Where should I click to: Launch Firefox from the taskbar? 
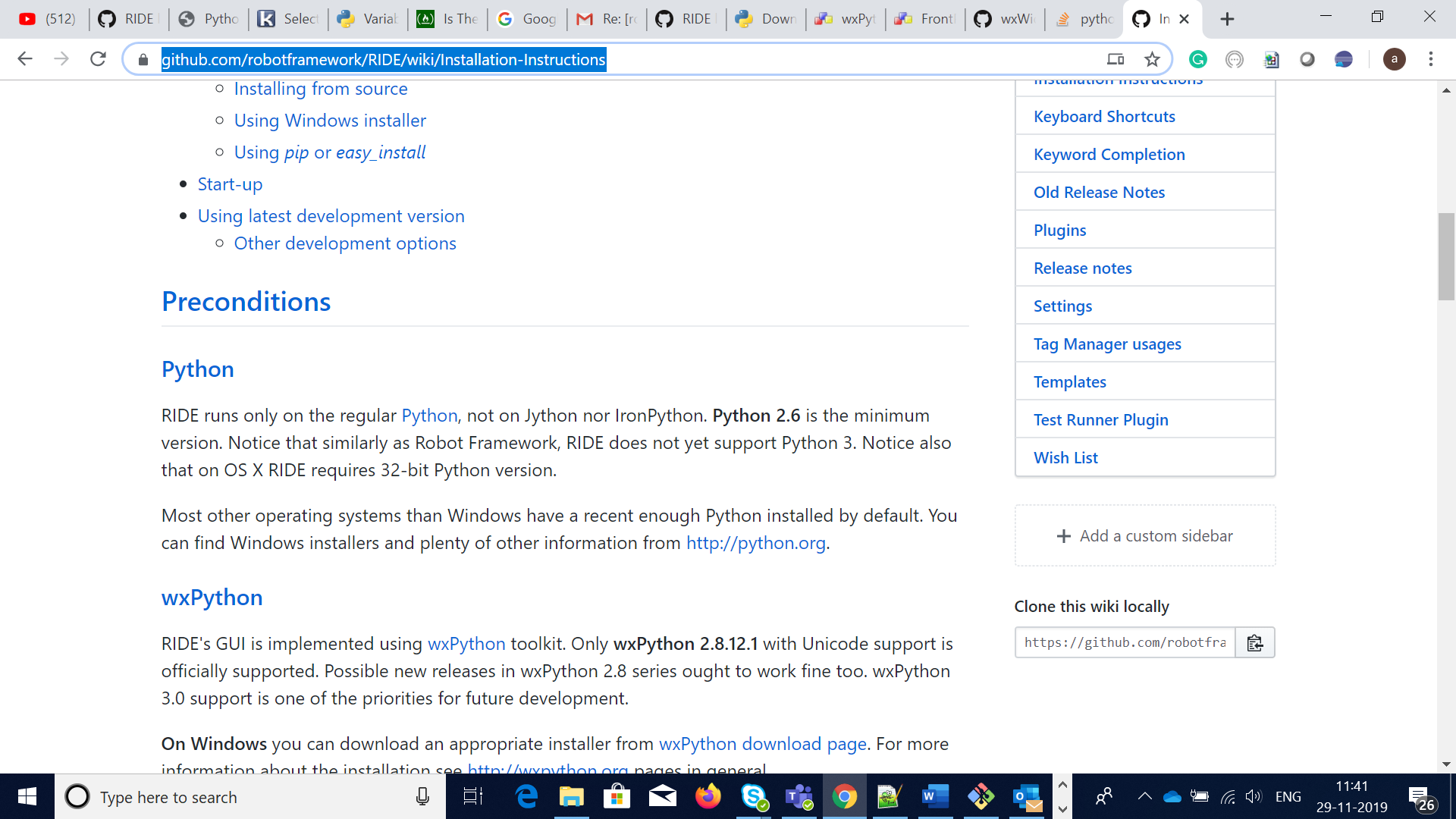(708, 797)
